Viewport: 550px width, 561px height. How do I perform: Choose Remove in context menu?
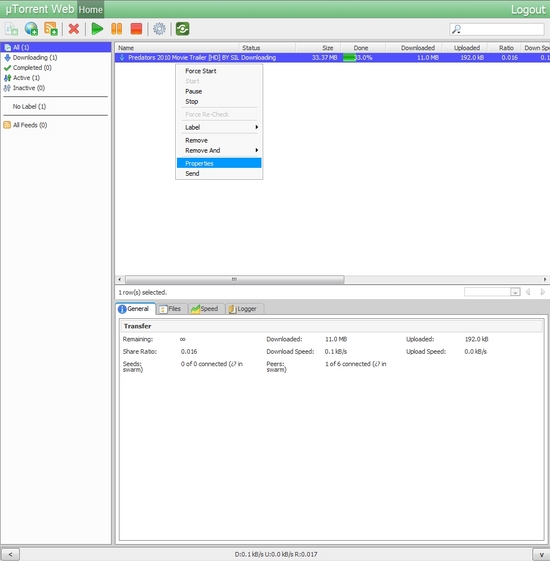[x=219, y=140]
